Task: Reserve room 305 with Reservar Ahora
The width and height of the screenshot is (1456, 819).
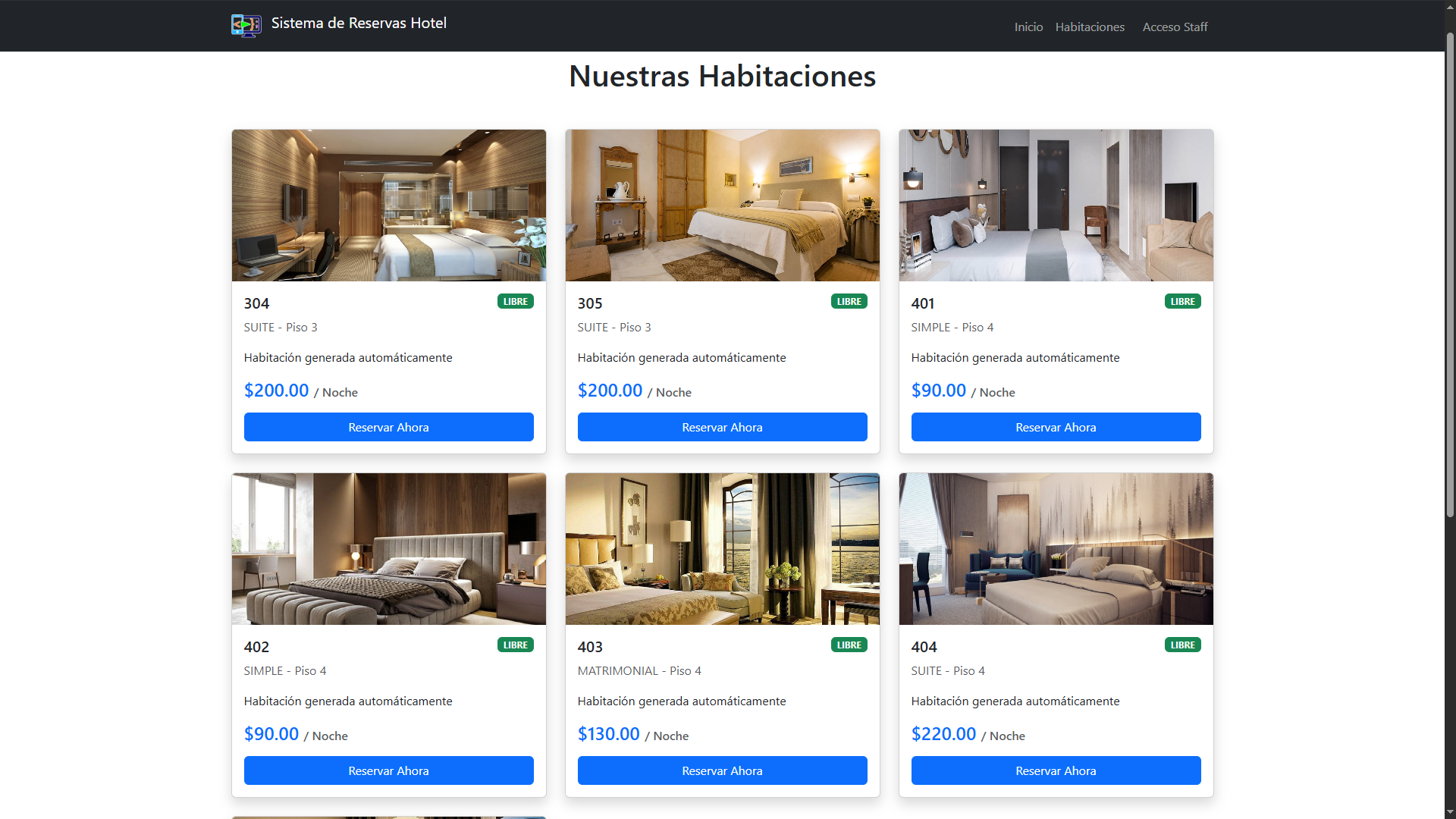Action: 723,427
